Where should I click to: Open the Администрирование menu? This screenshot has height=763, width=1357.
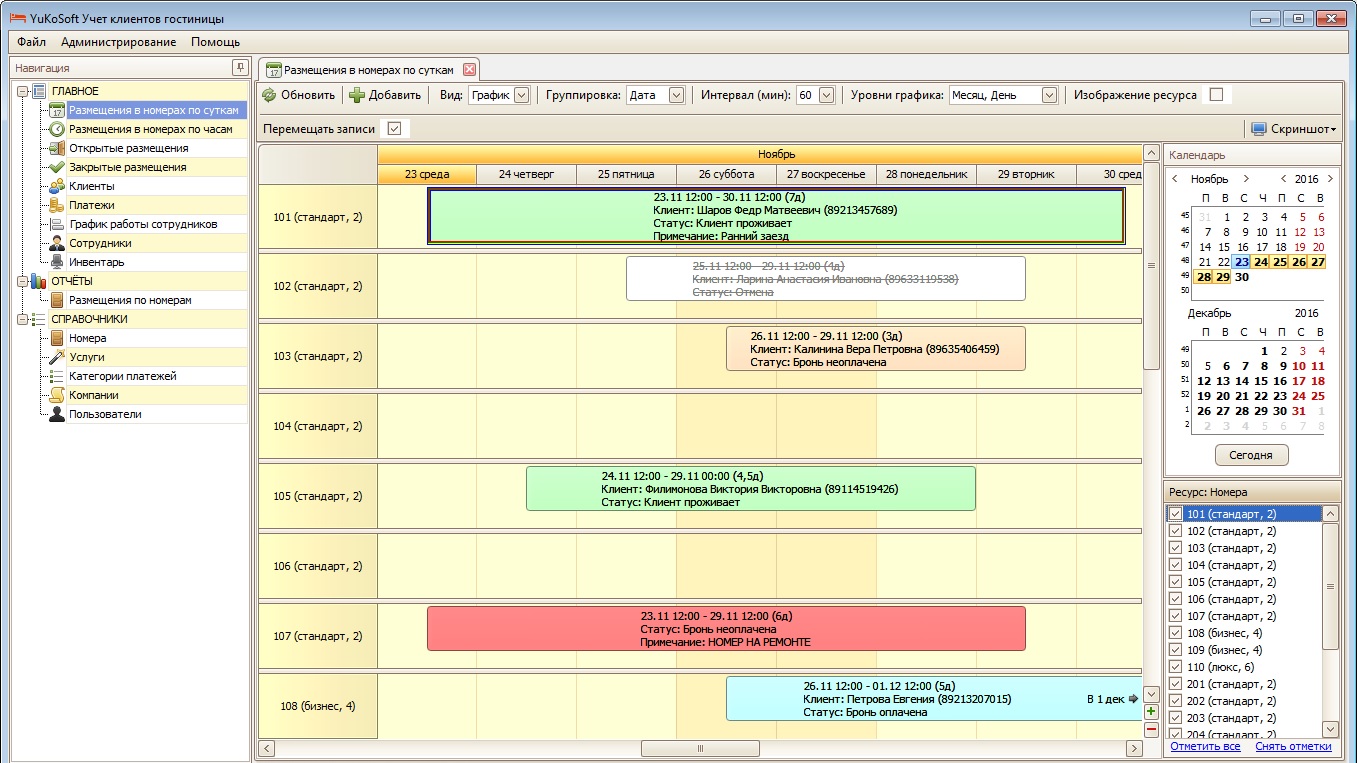118,42
